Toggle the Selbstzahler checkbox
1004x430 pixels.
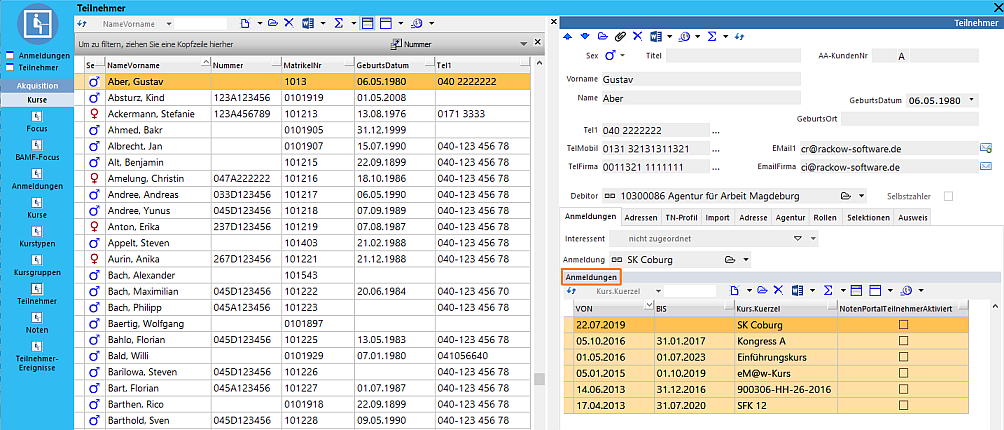coord(948,196)
